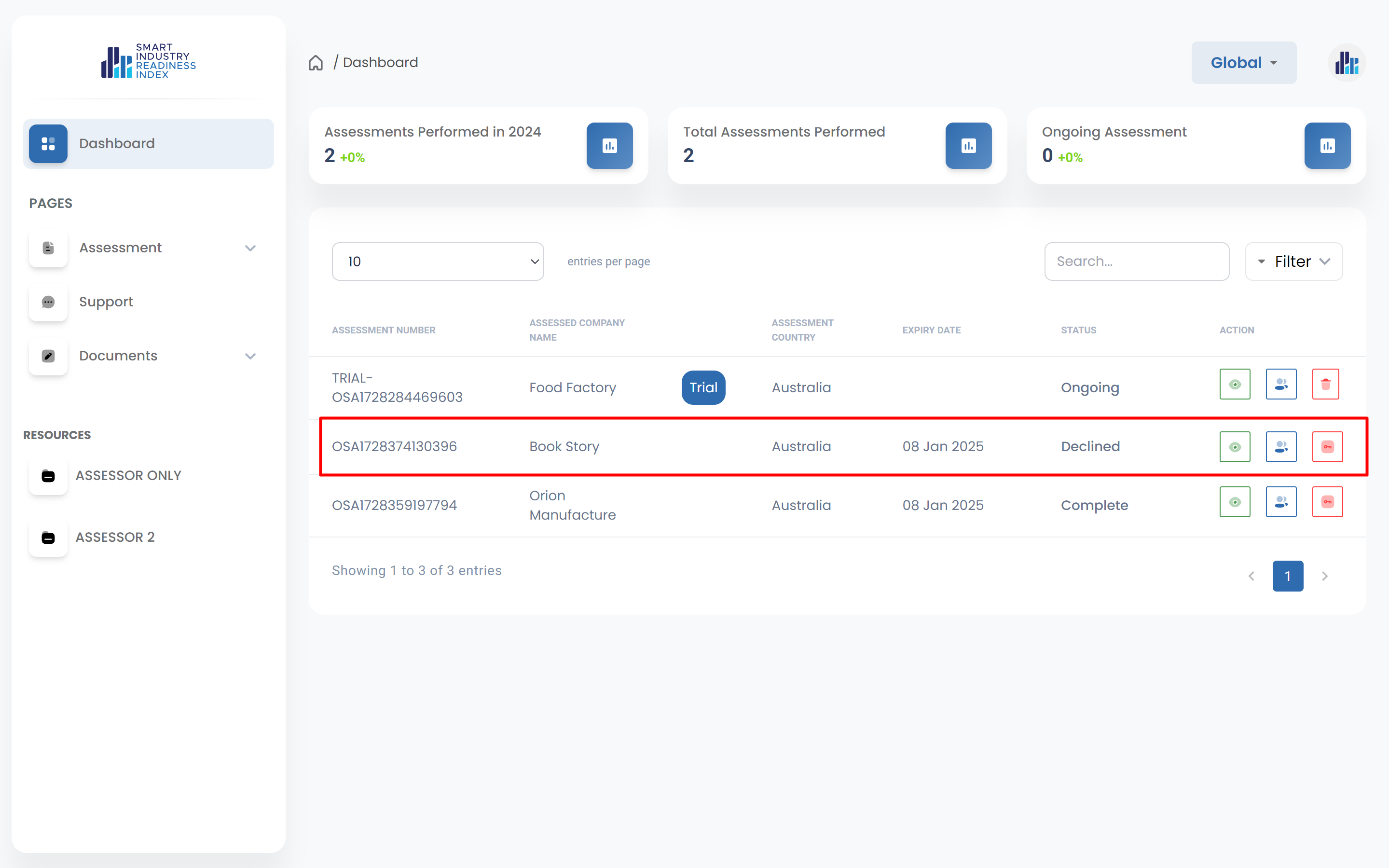Open assessor users icon for Book Story
The image size is (1389, 868).
click(1280, 447)
